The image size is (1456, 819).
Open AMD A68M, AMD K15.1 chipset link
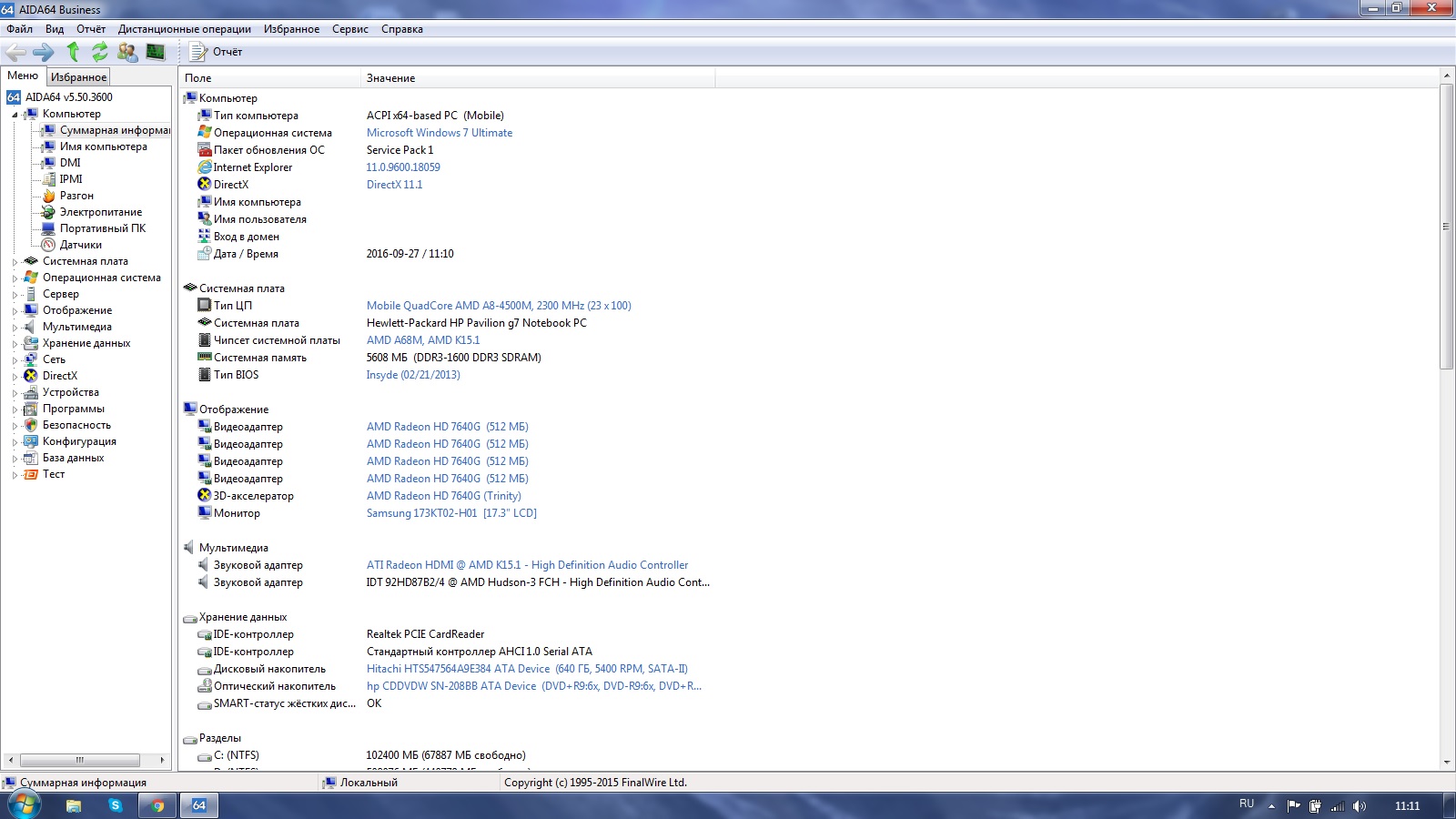pos(423,340)
